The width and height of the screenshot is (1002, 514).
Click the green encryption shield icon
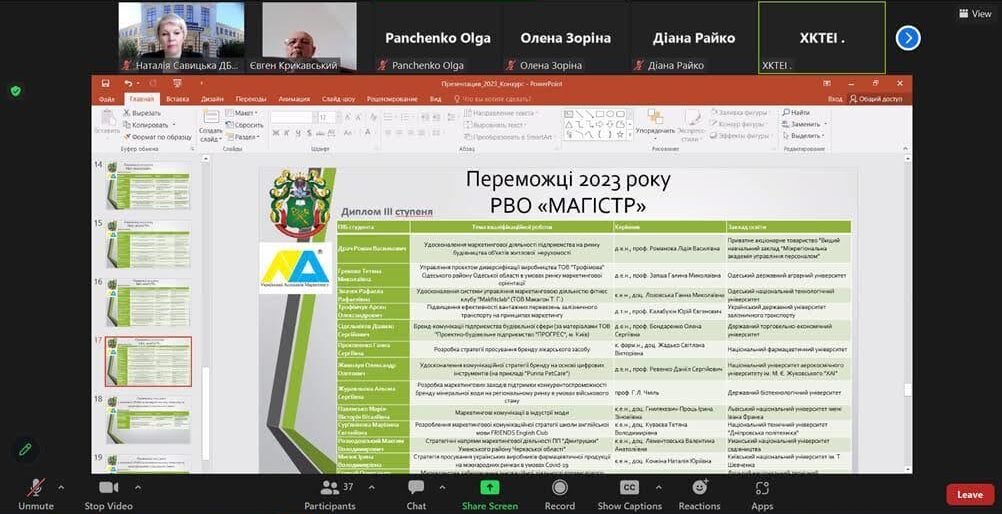tap(15, 90)
